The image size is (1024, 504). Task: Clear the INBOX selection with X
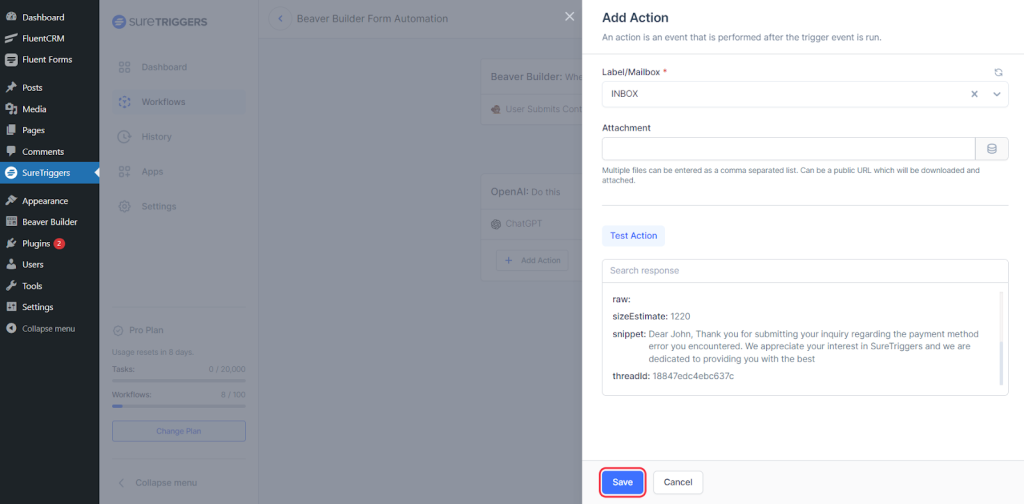[975, 94]
